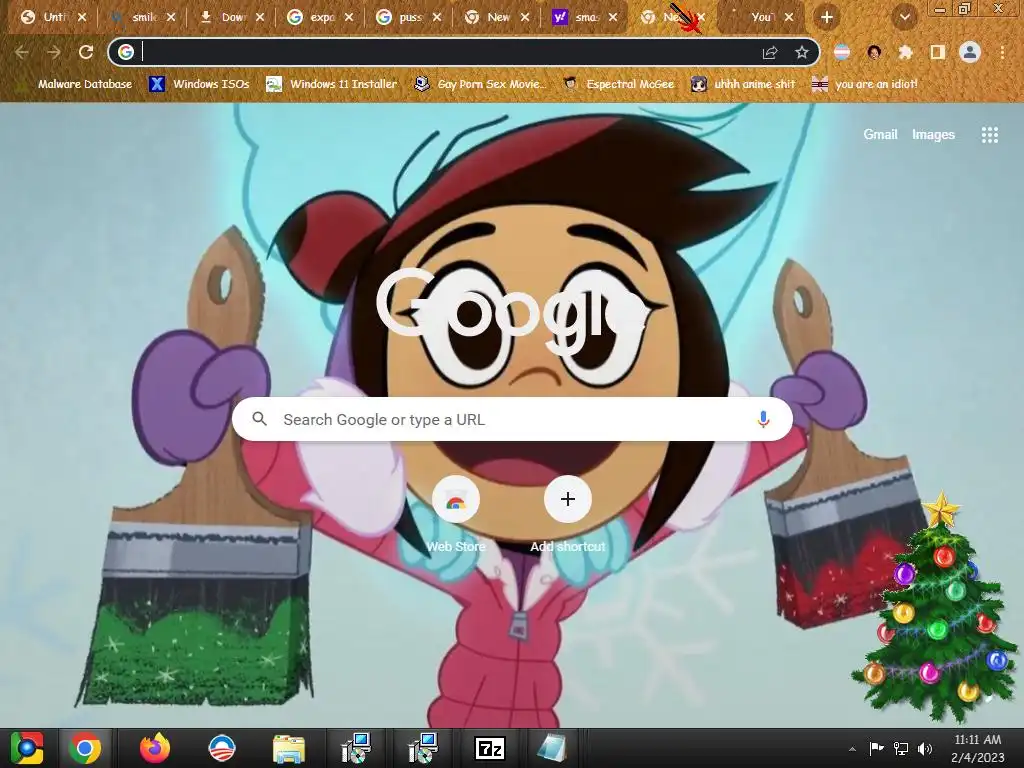This screenshot has width=1024, height=768.
Task: Open the Gmail link
Action: 880,135
